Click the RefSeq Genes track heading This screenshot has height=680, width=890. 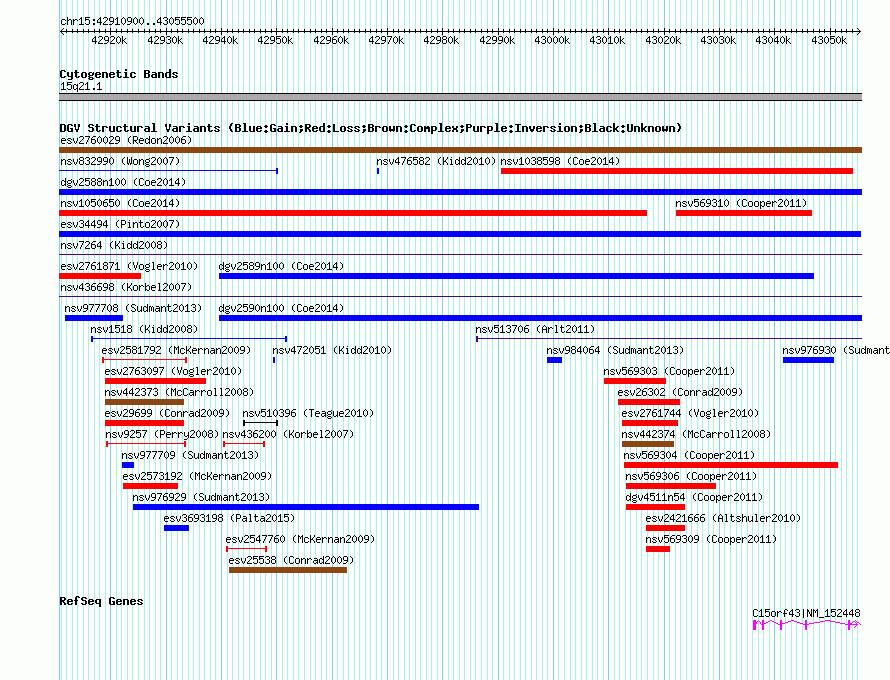click(101, 601)
